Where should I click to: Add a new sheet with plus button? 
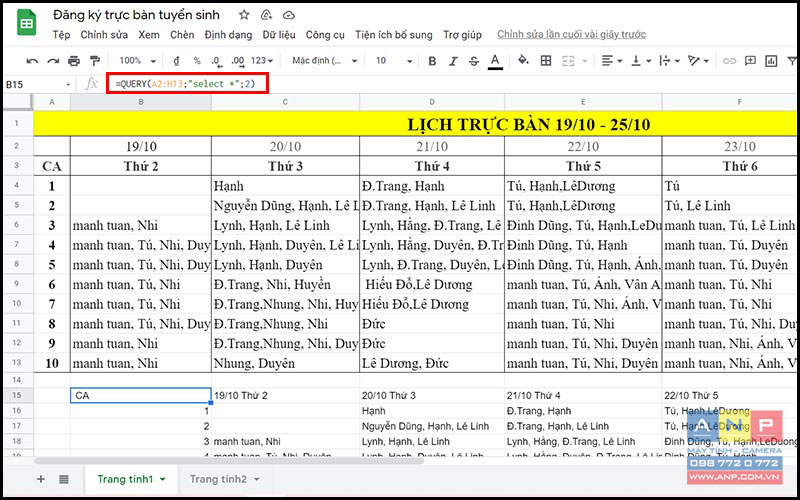pos(41,479)
